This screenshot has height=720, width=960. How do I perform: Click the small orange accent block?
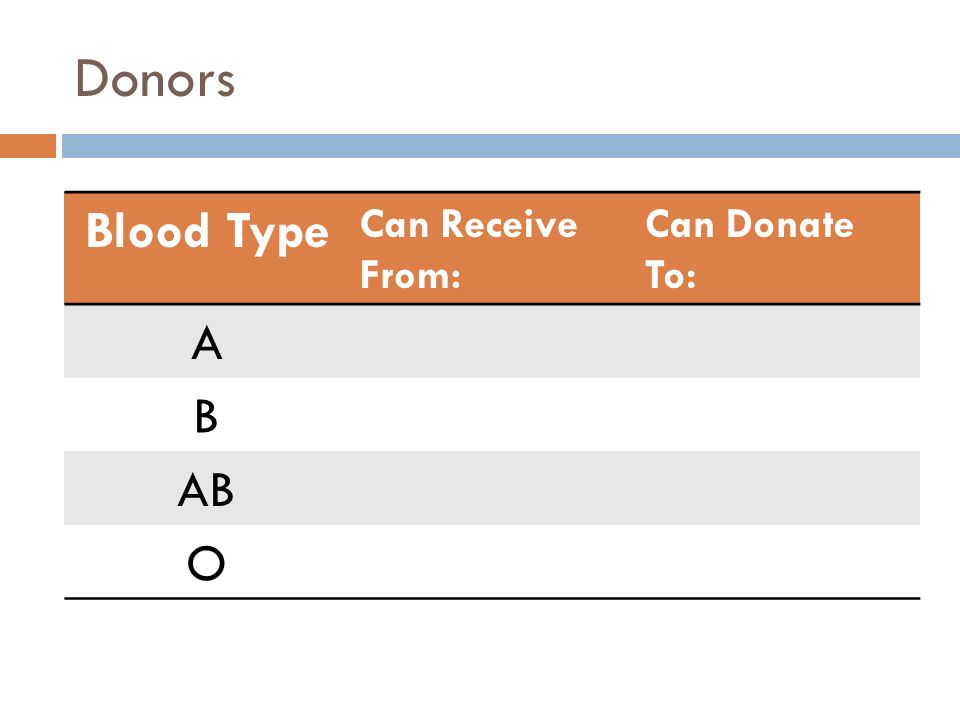click(28, 146)
